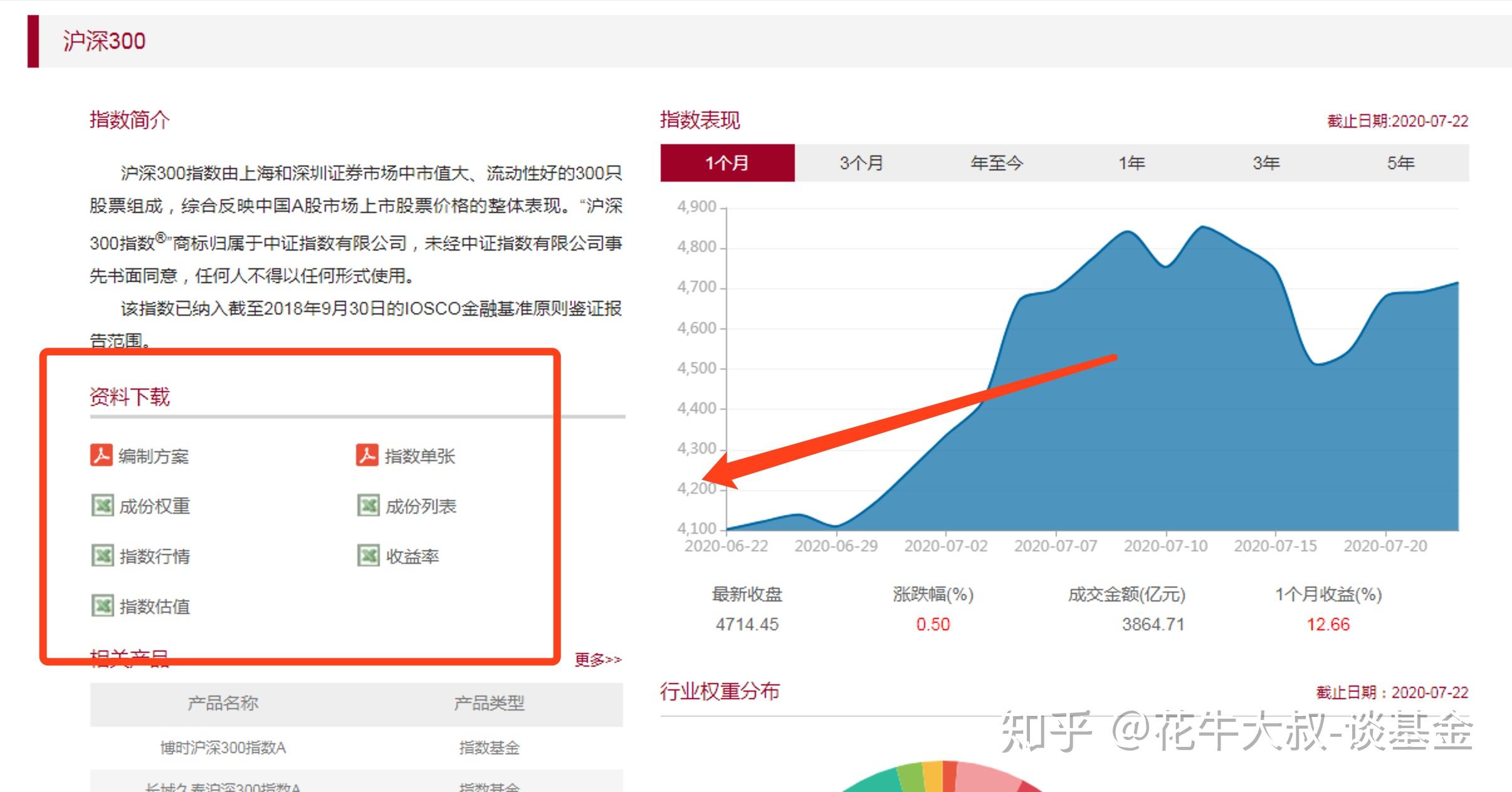
Task: Click the Excel icon beside 成份权重
Action: [102, 505]
